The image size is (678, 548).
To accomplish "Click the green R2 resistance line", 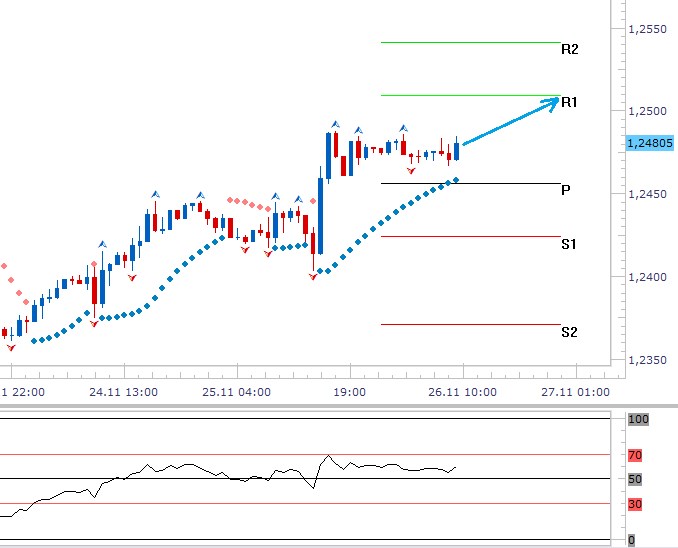I will 470,42.
